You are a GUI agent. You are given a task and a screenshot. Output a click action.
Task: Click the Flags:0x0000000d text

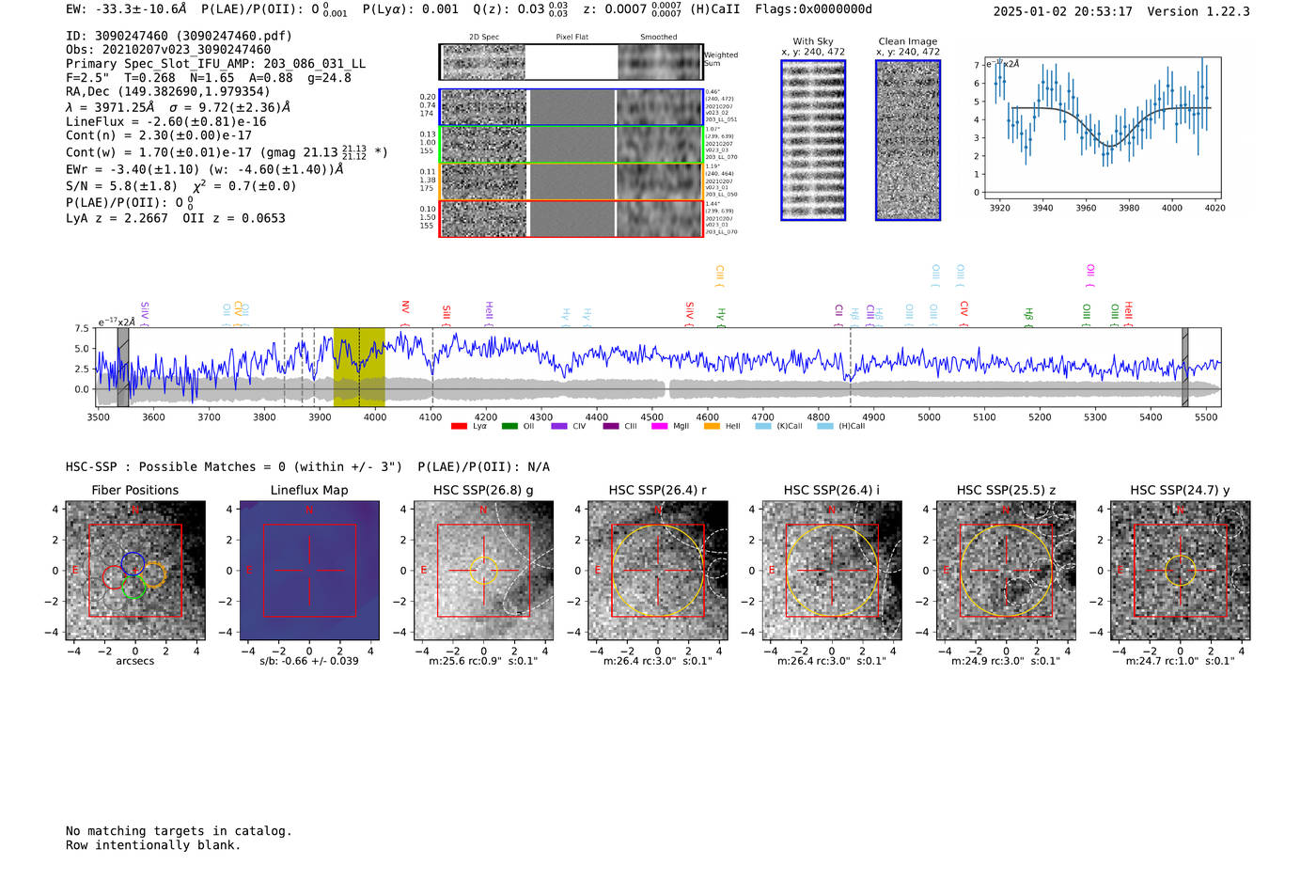tap(813, 9)
